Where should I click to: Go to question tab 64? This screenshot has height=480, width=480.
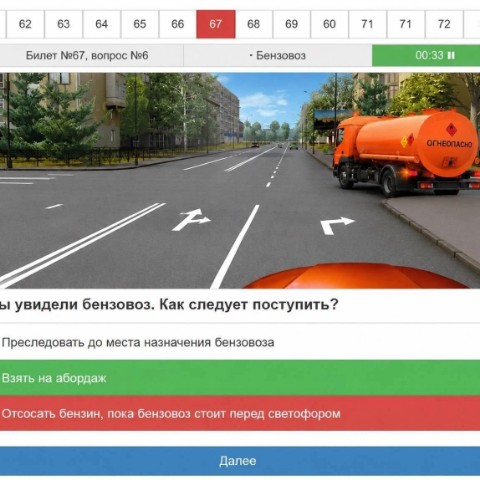[x=102, y=24]
